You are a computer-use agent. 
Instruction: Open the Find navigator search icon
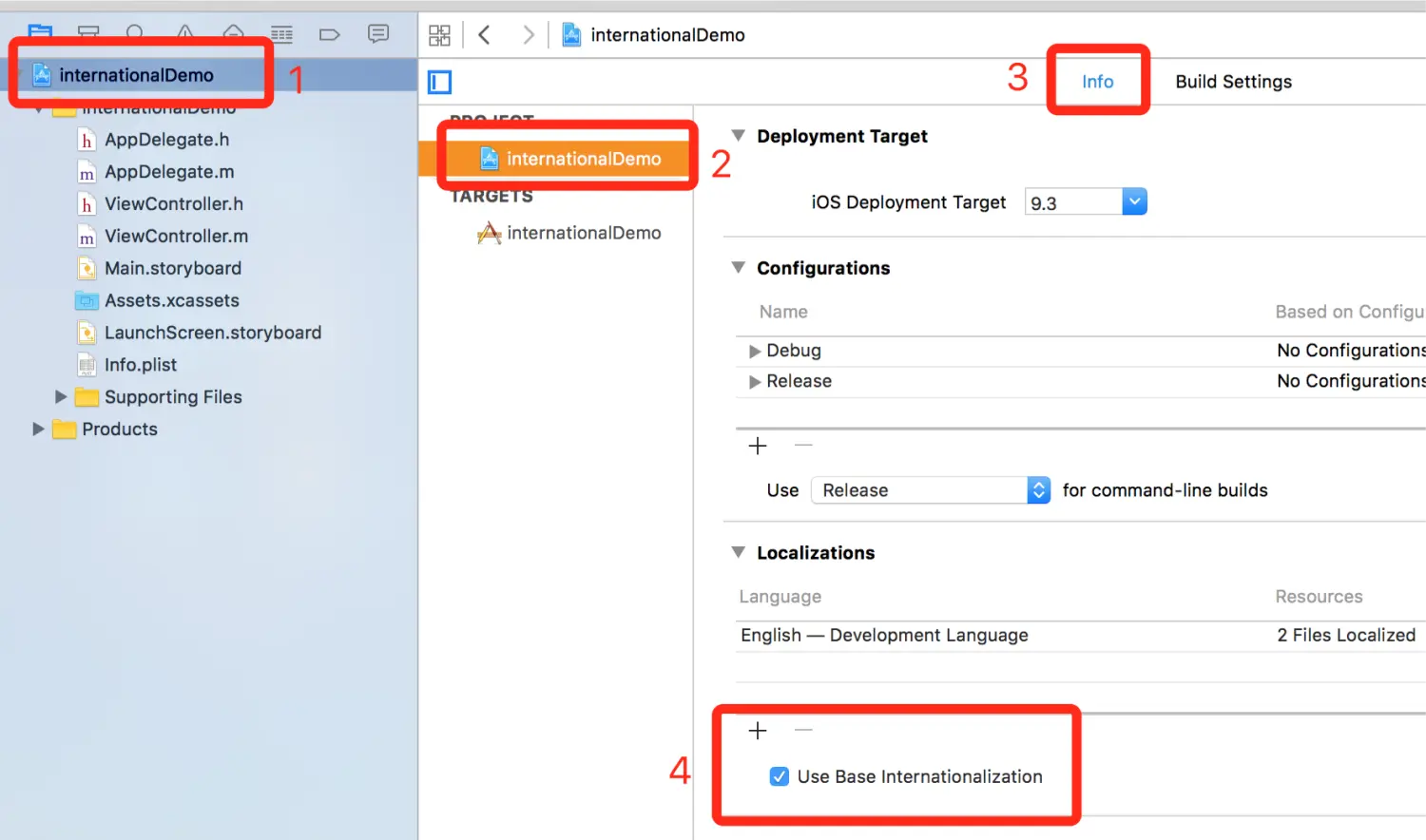[135, 34]
